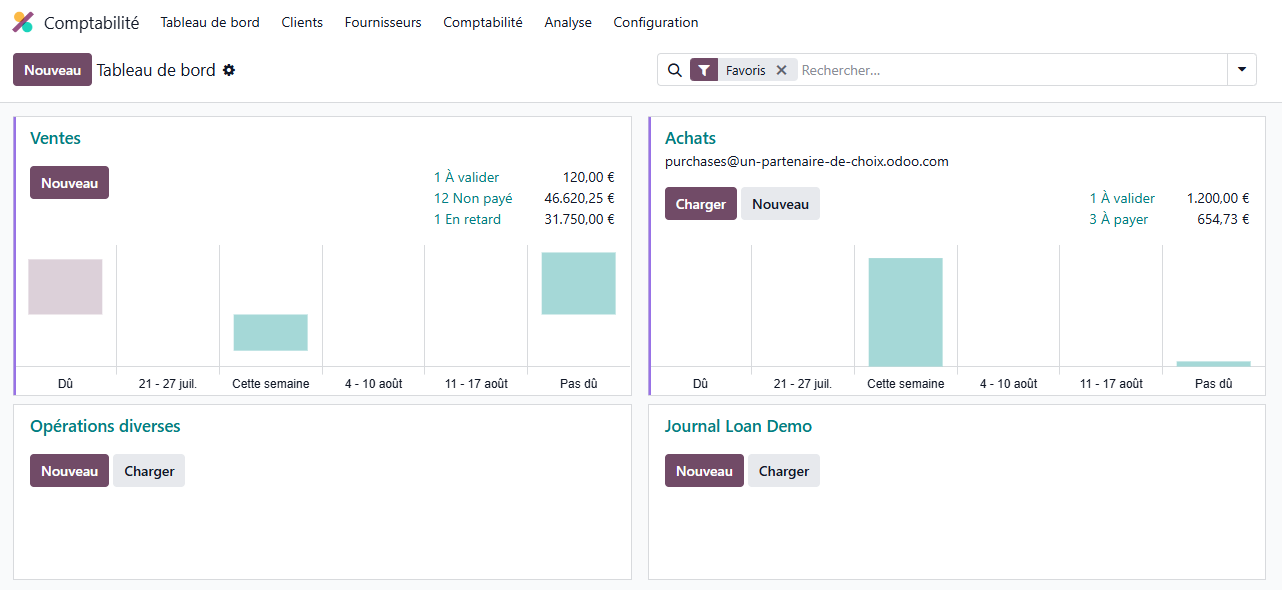1282x590 pixels.
Task: Focus the Rechercher search field
Action: tap(1010, 70)
